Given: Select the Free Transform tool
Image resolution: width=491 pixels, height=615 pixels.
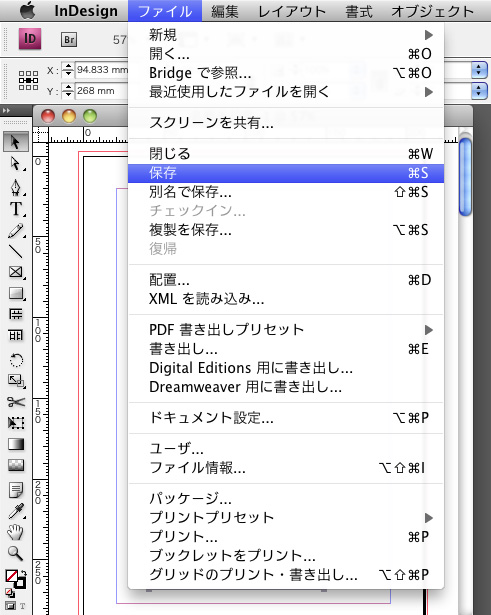Looking at the screenshot, I should [x=16, y=423].
